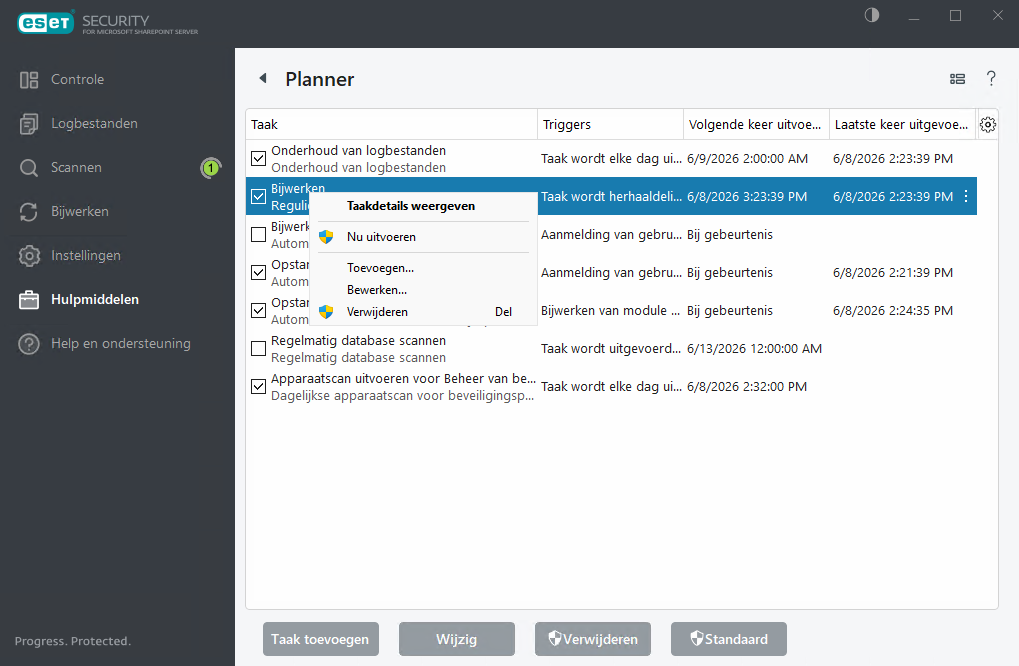Open Controle in sidebar
Screen dimensions: 1019x666
77,79
